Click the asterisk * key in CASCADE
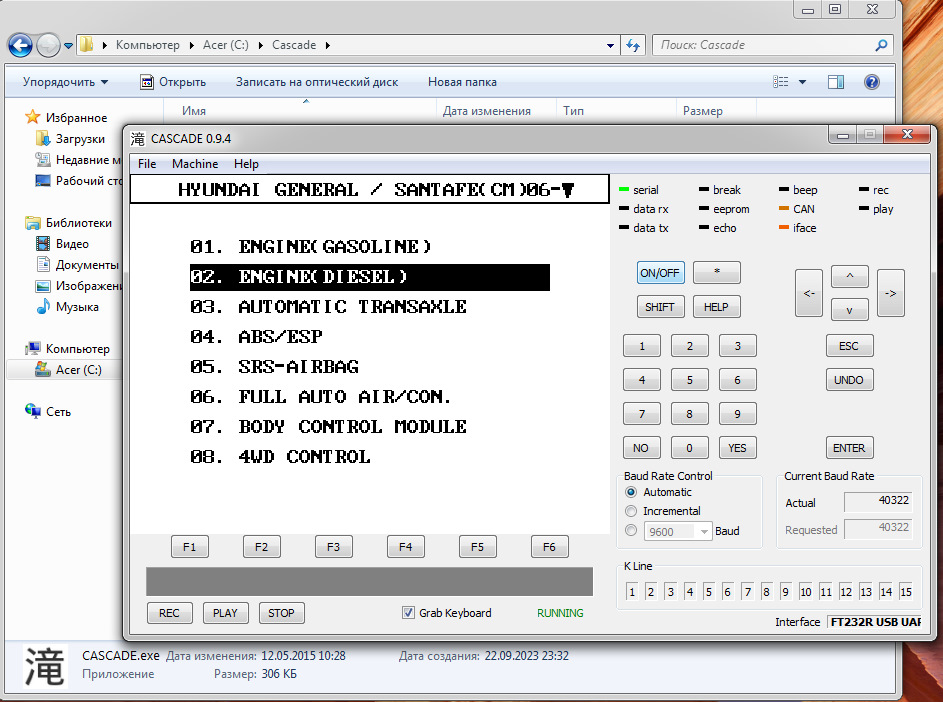943x703 pixels. coord(716,272)
